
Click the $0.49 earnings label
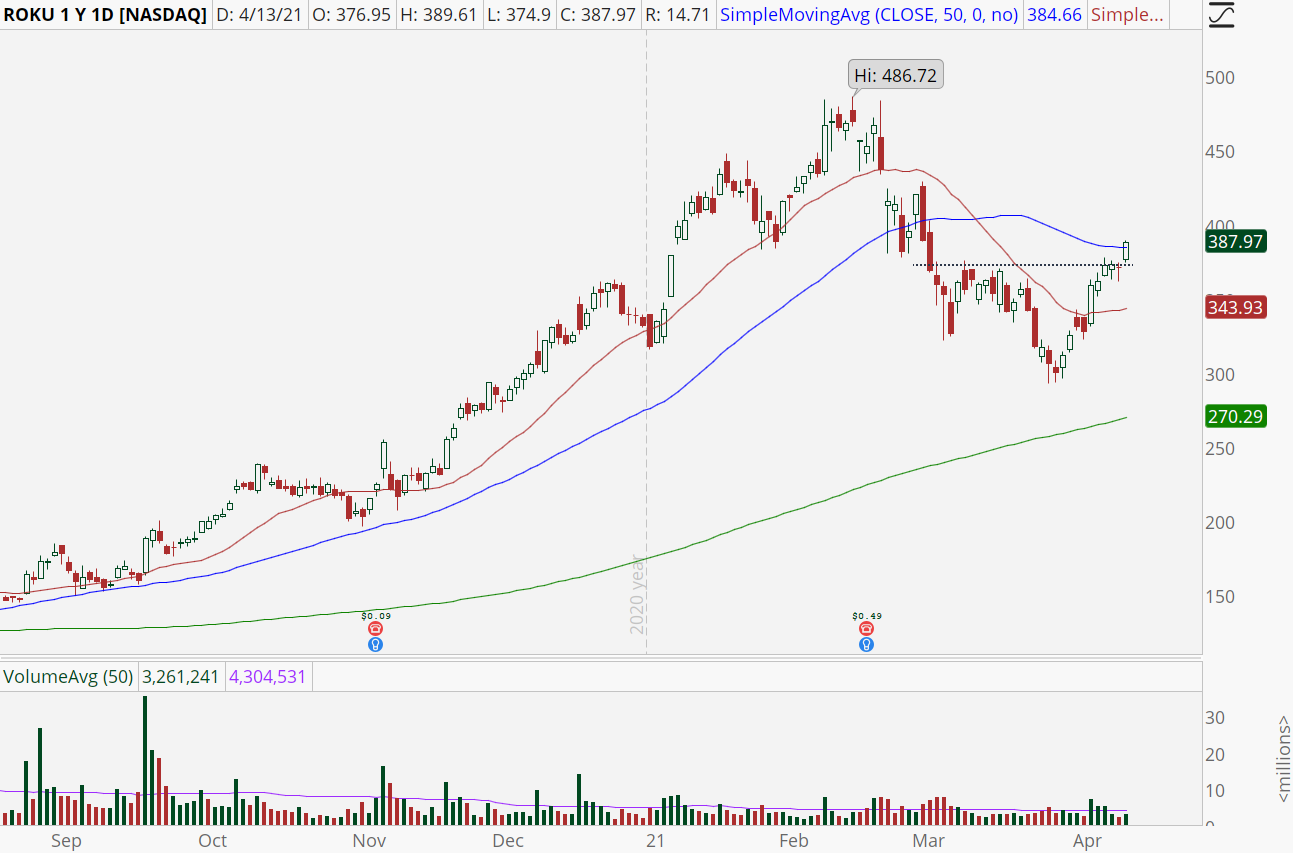coord(866,616)
